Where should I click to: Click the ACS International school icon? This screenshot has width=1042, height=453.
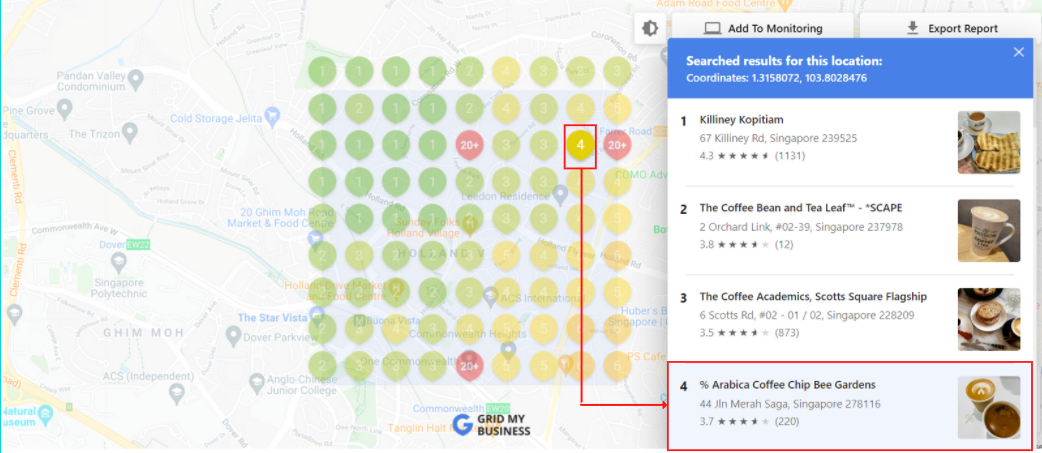click(x=490, y=294)
